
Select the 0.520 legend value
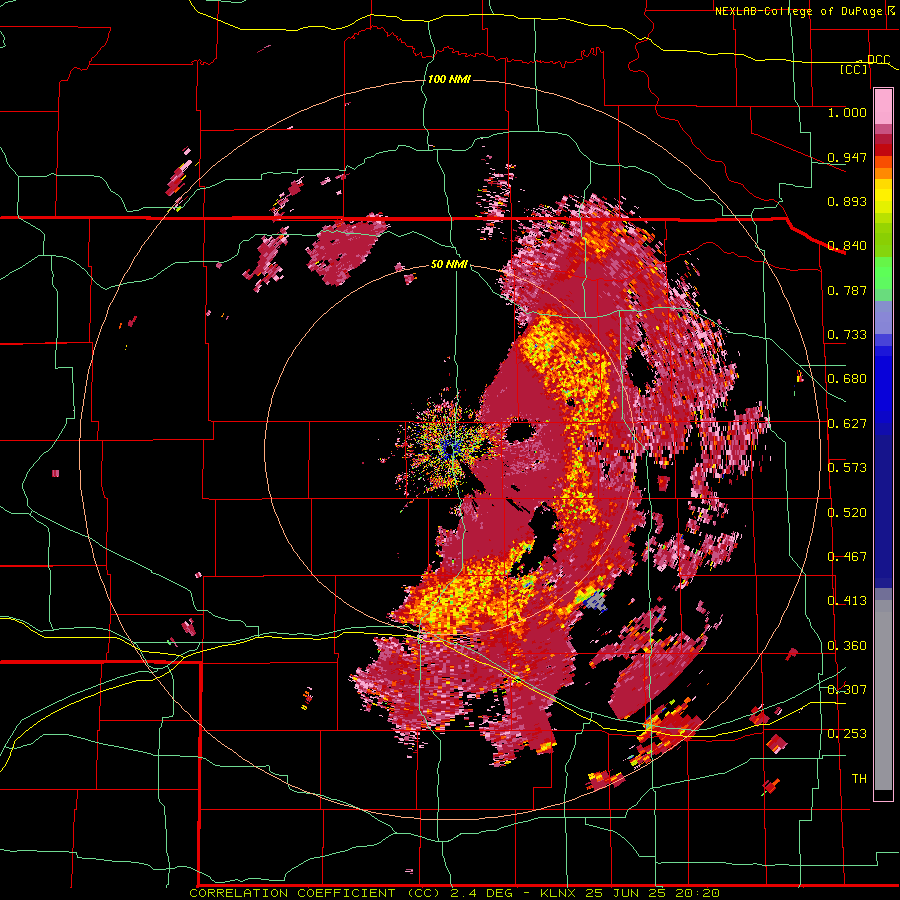847,513
